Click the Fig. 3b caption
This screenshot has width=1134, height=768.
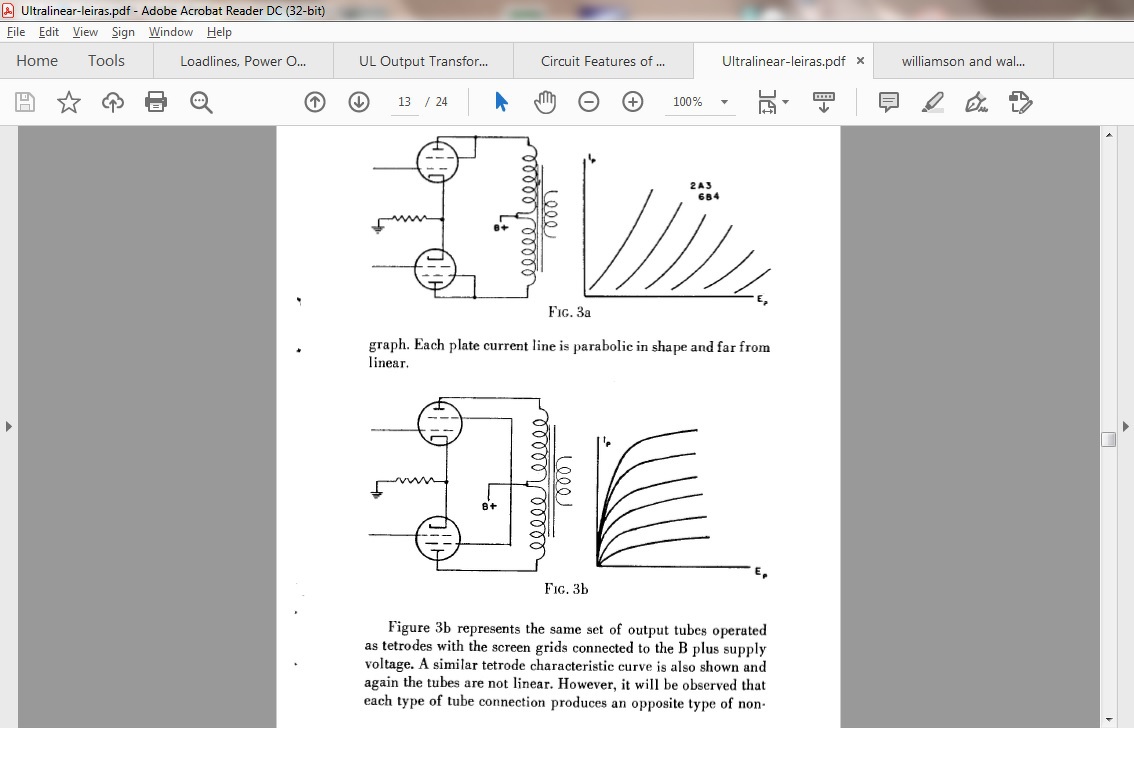pyautogui.click(x=566, y=589)
